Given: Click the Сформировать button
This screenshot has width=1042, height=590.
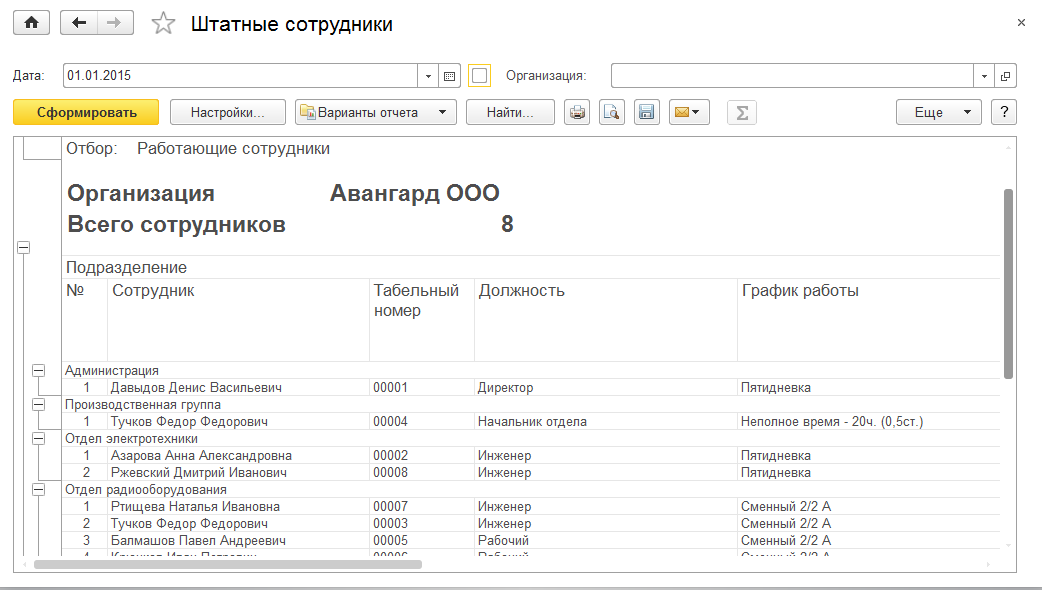Looking at the screenshot, I should (x=87, y=112).
